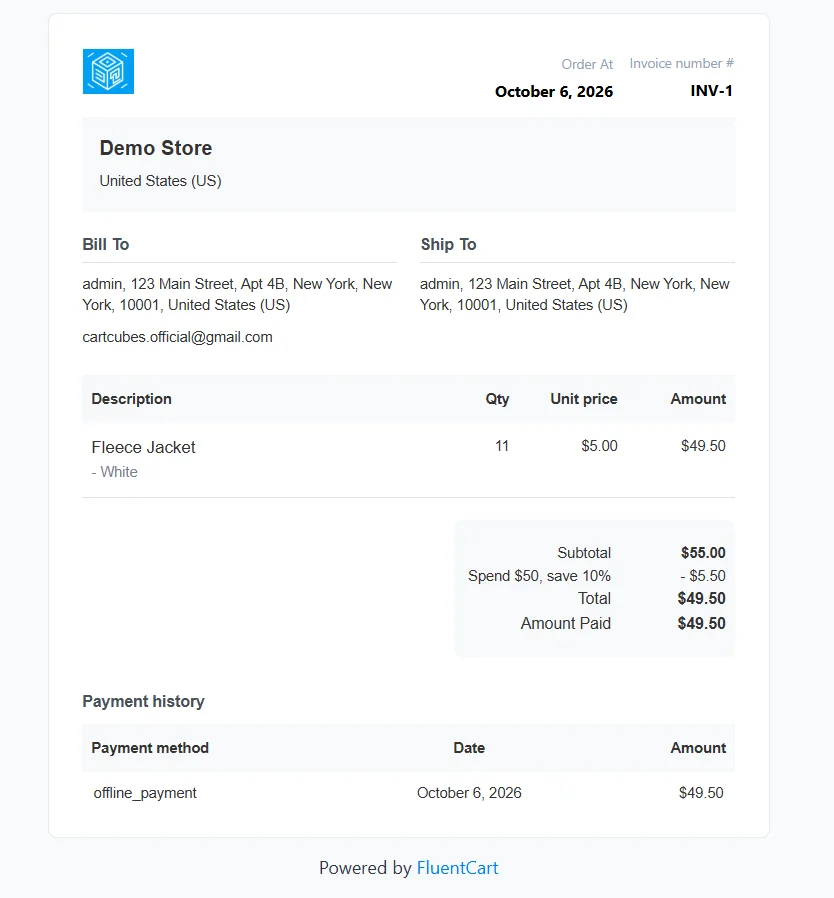Select the order date October 6, 2026 in header
Screen dimensions: 834x898
[x=554, y=92]
